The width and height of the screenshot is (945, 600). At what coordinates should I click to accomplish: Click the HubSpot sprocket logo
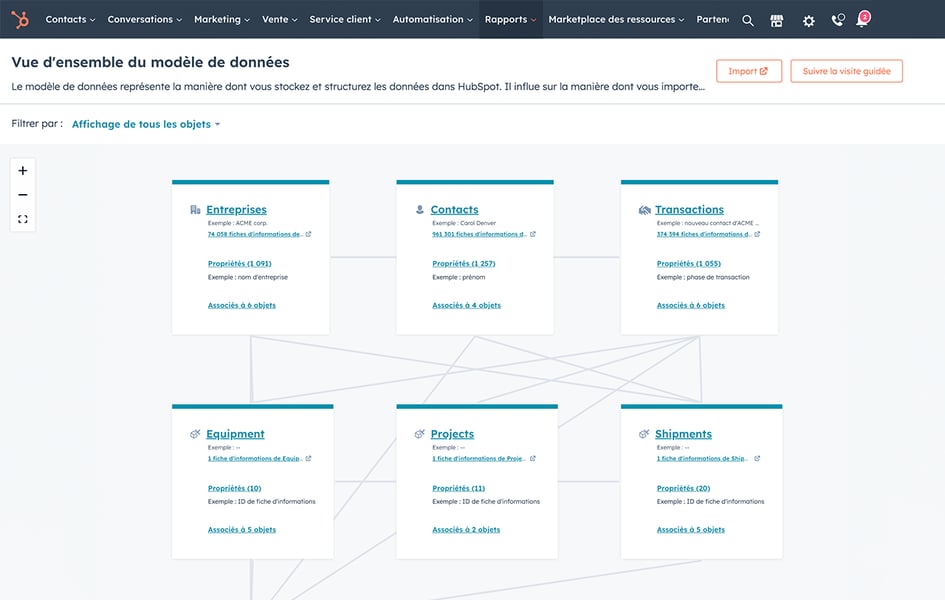20,19
